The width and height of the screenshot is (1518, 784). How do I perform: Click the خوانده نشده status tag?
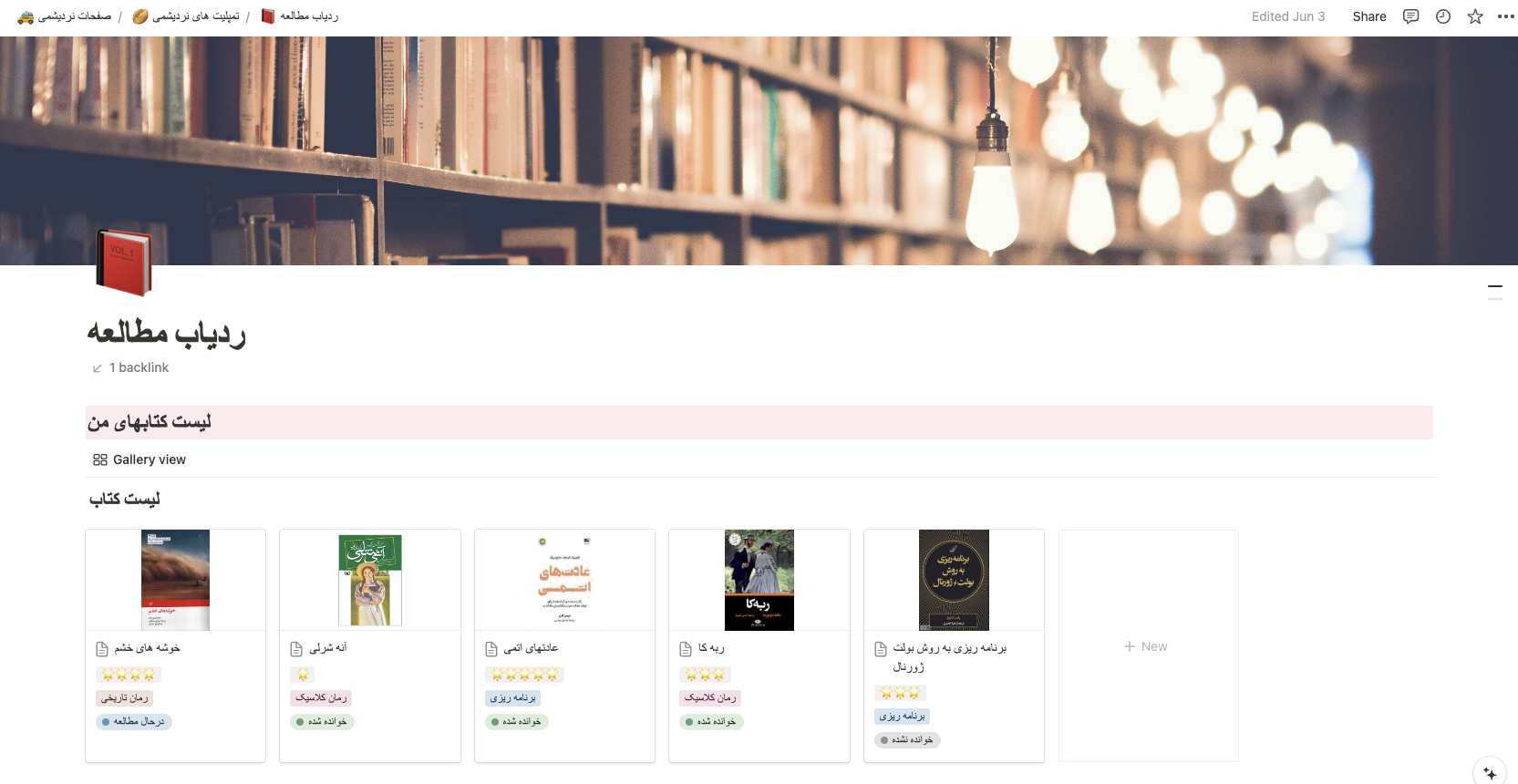[907, 740]
